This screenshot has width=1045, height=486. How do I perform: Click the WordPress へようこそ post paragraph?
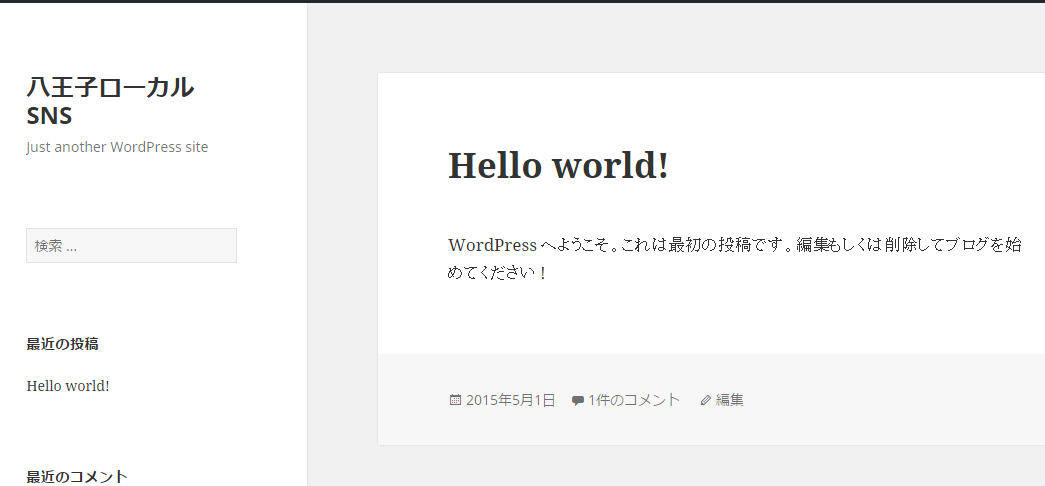click(735, 245)
